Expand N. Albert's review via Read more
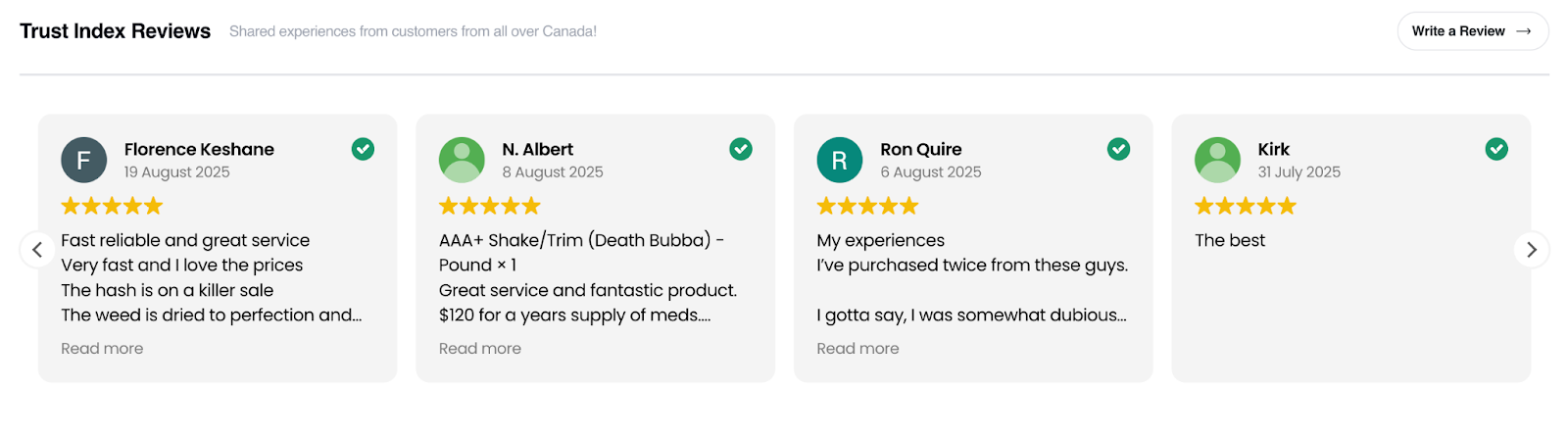The height and width of the screenshot is (438, 1568). click(x=480, y=348)
